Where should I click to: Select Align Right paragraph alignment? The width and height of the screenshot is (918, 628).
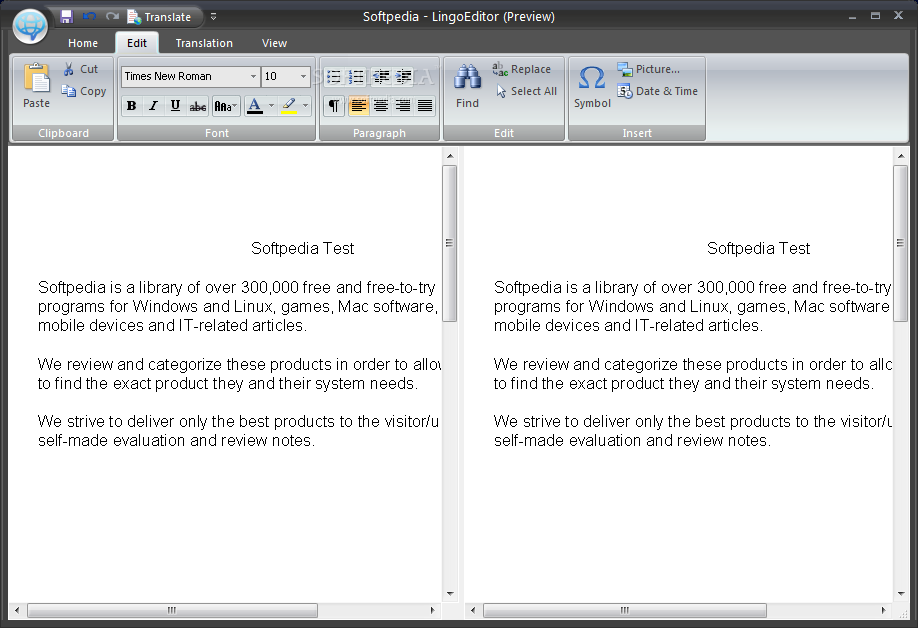(x=403, y=106)
